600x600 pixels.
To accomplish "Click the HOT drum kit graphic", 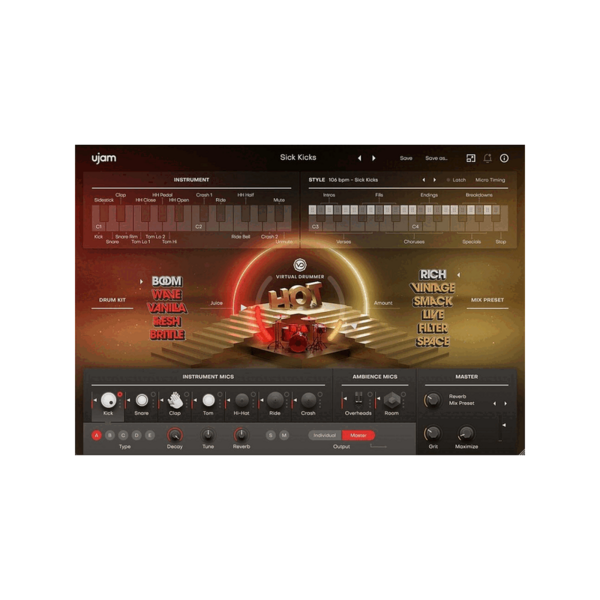I will [295, 296].
